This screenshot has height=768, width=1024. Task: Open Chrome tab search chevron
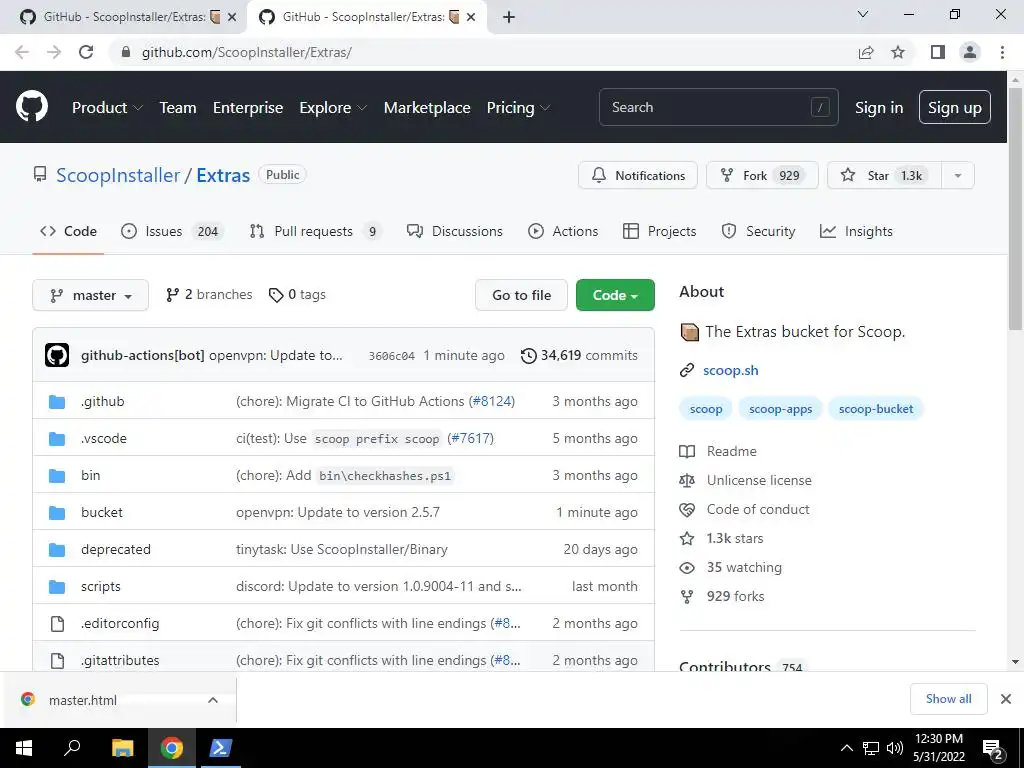[x=863, y=14]
